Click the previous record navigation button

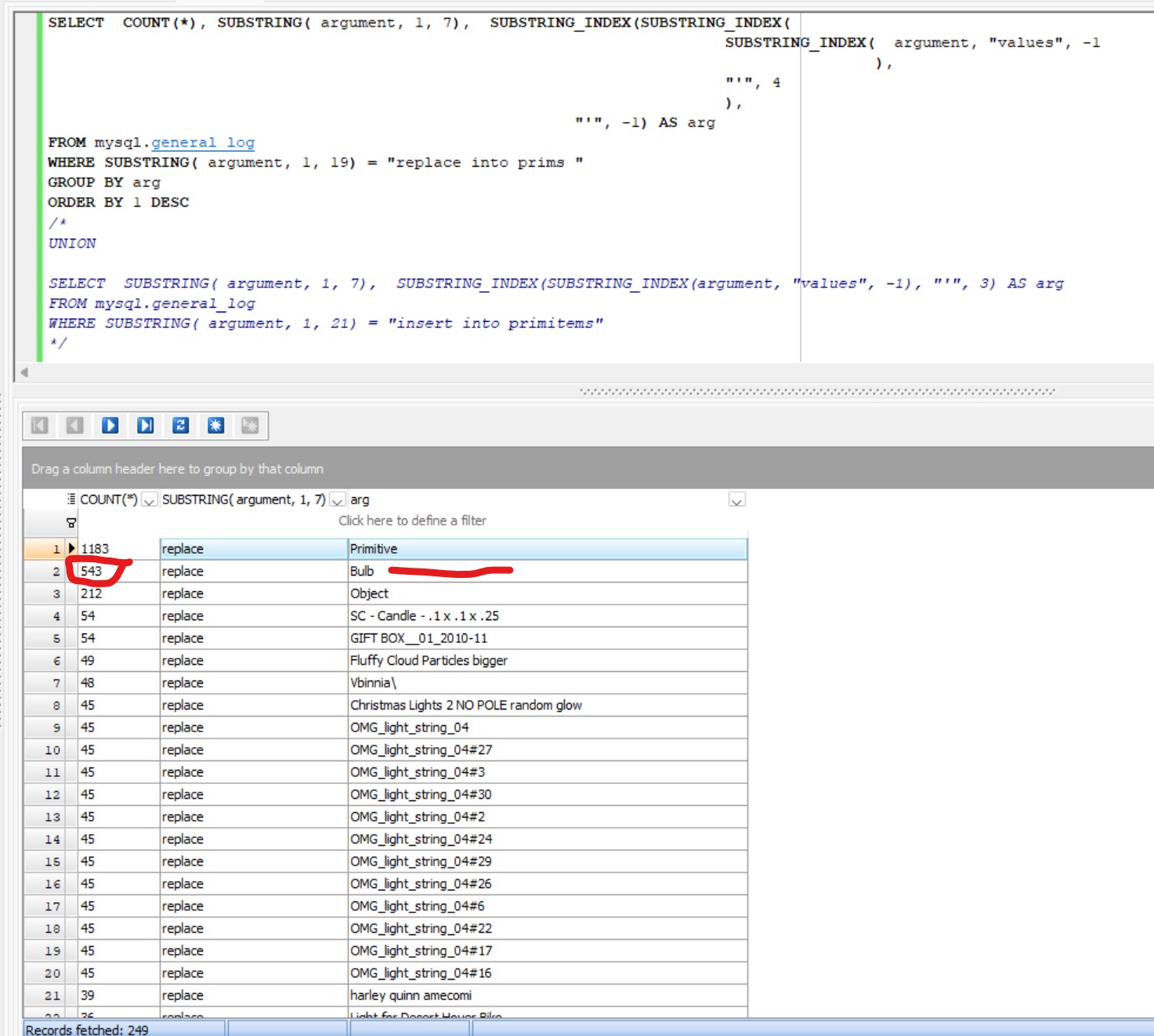(75, 425)
